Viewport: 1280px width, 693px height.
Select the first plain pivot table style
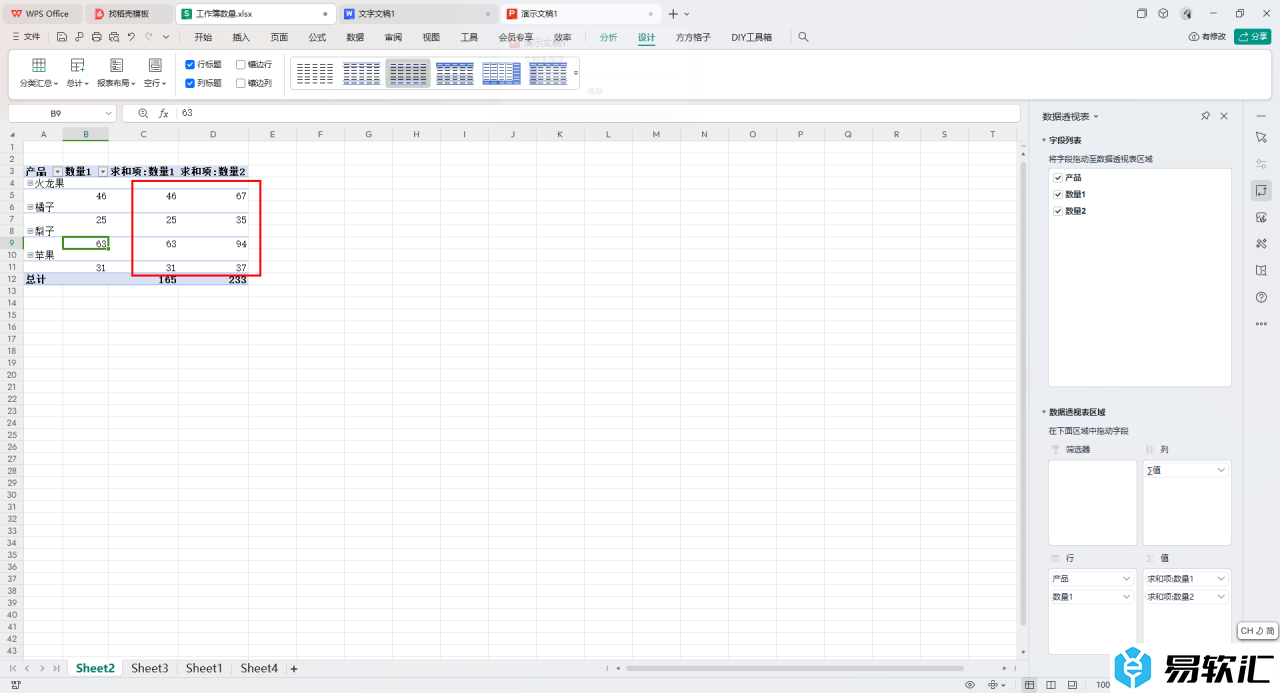tap(315, 73)
